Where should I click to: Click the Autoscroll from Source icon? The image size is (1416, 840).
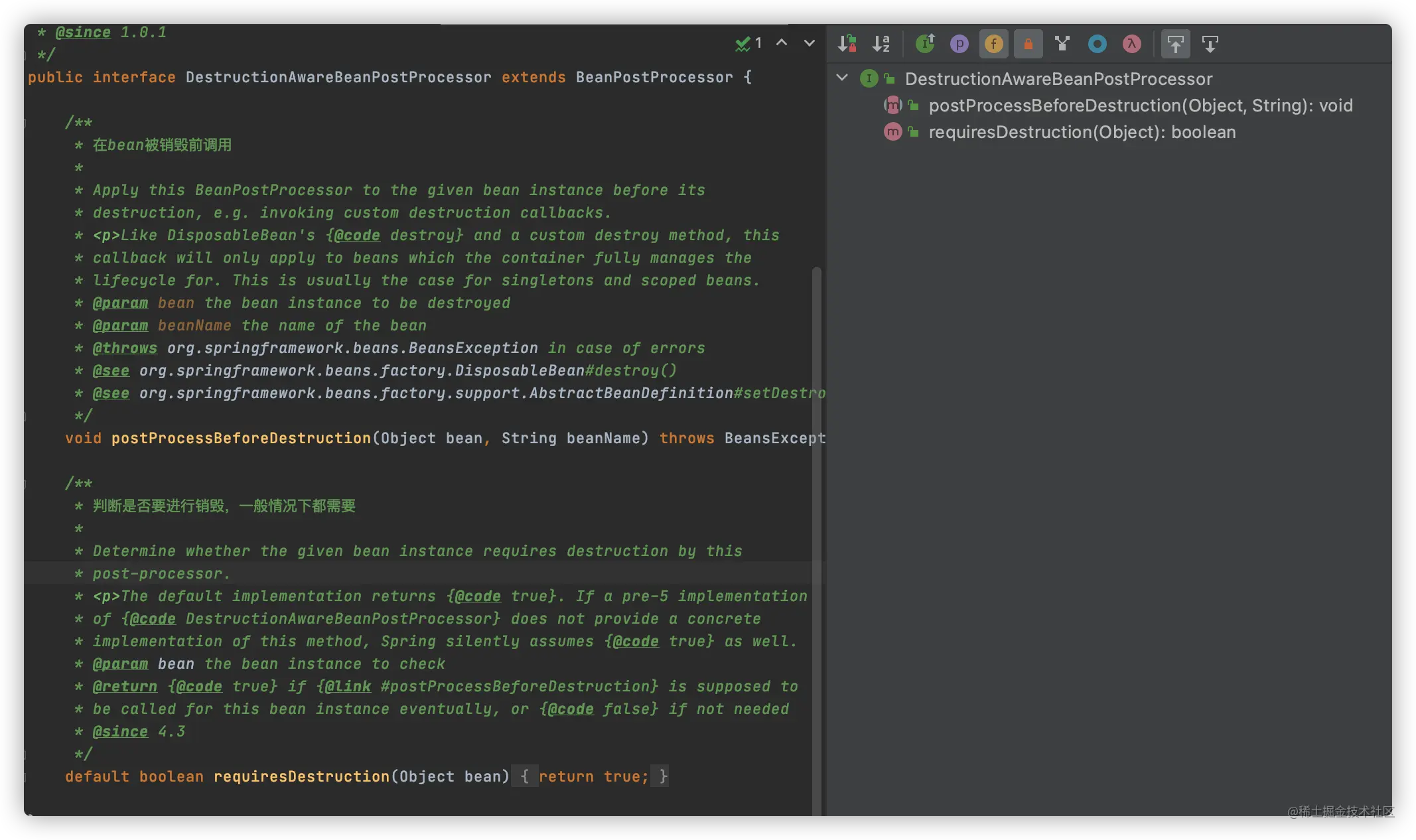point(1210,44)
